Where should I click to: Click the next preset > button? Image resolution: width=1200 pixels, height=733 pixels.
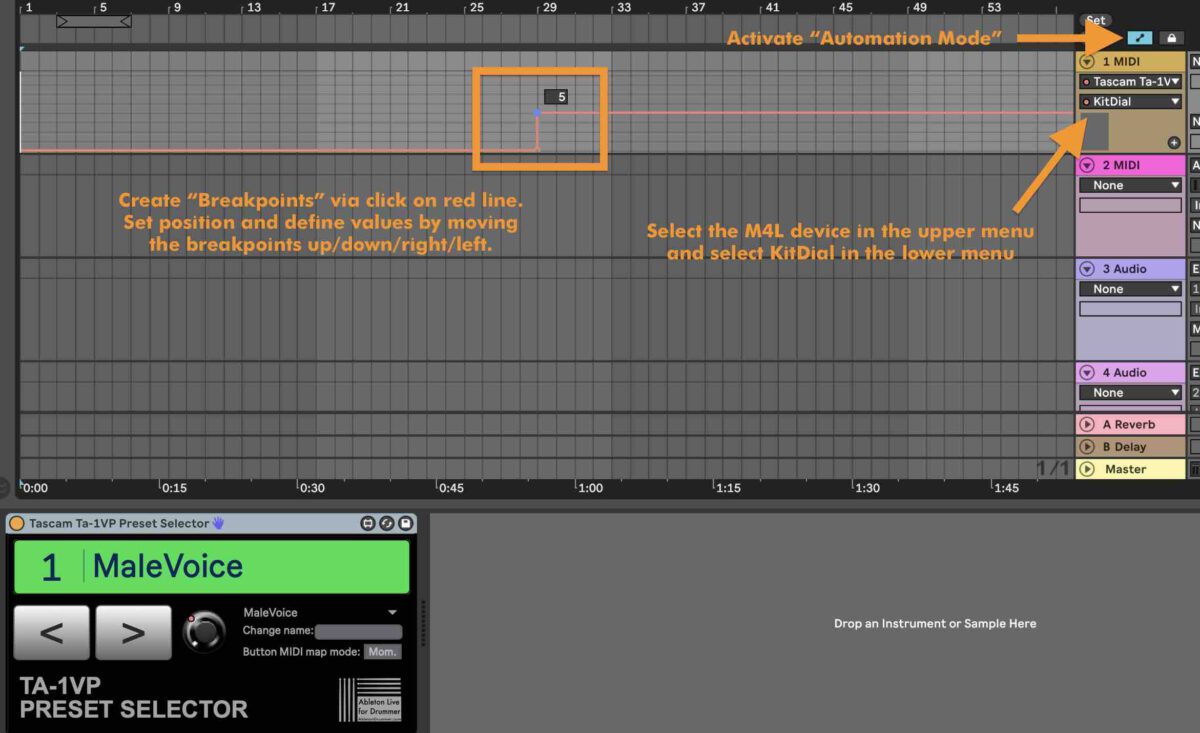(134, 632)
